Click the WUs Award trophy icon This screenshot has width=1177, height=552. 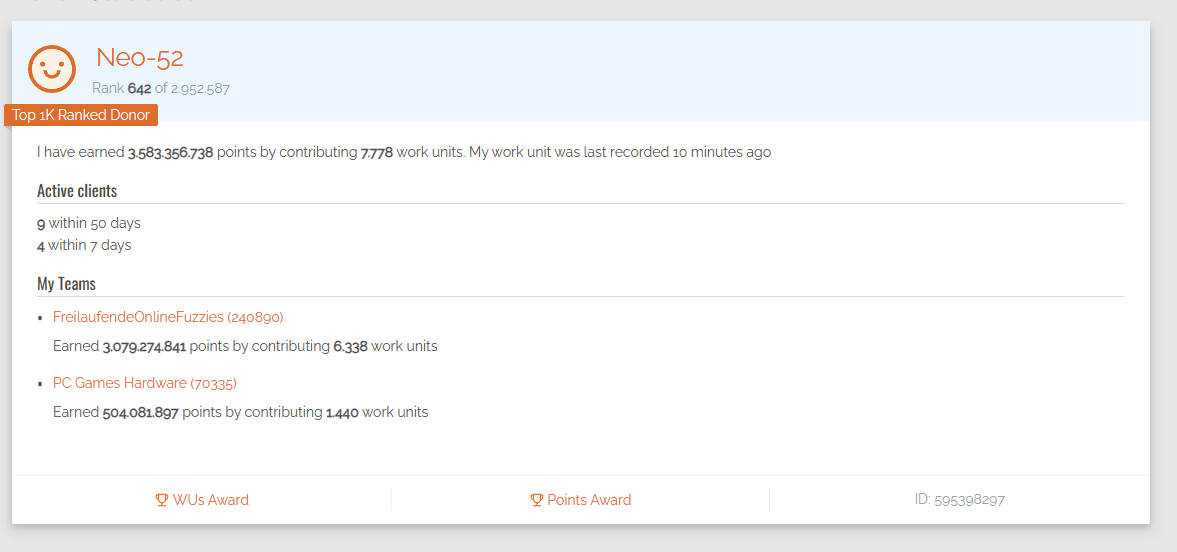tap(161, 500)
